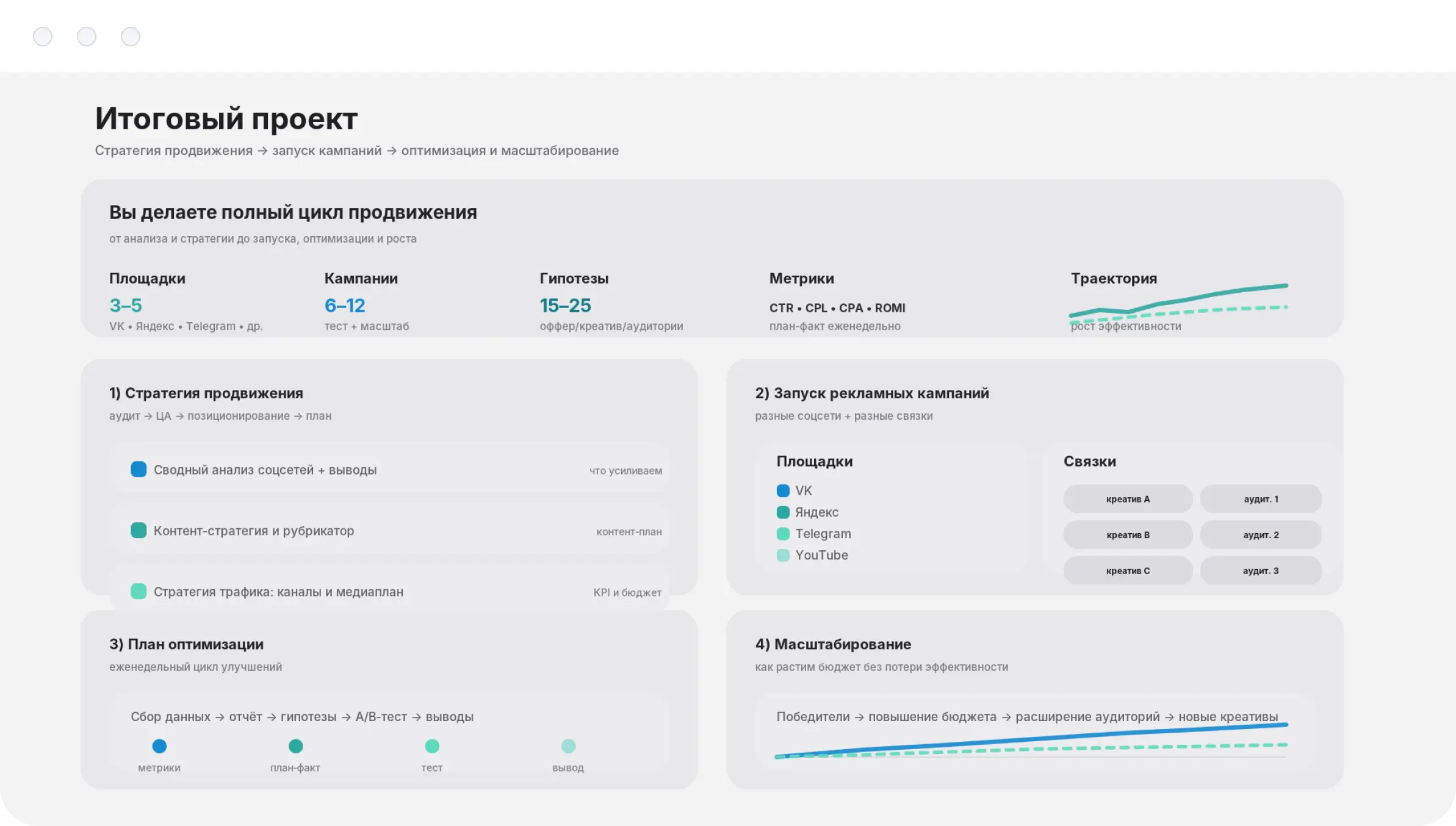1456x826 pixels.
Task: Click the mint square beside Стратегия трафика
Action: (x=139, y=591)
